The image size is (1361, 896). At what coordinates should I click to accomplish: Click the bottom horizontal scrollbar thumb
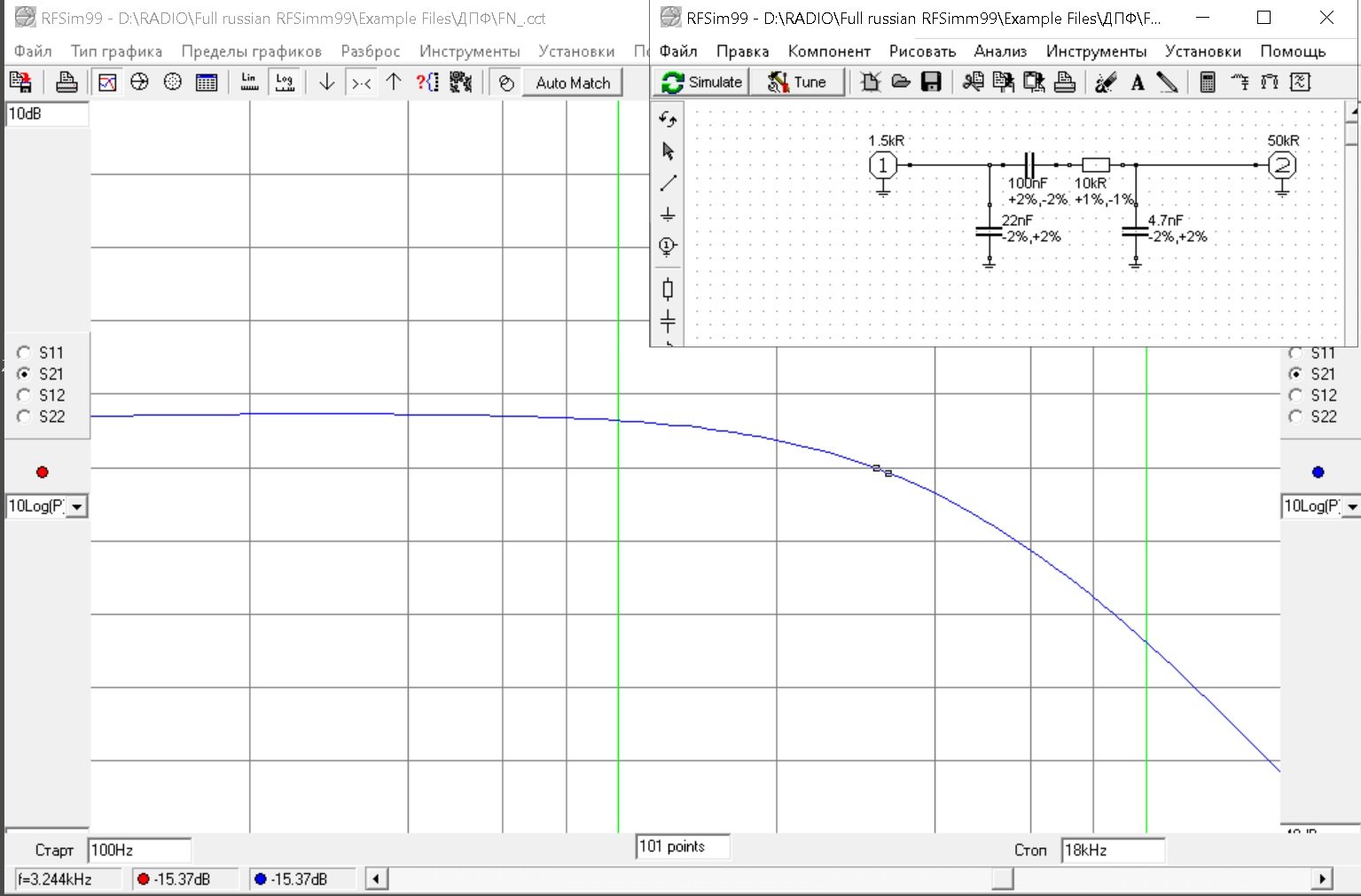[1002, 879]
